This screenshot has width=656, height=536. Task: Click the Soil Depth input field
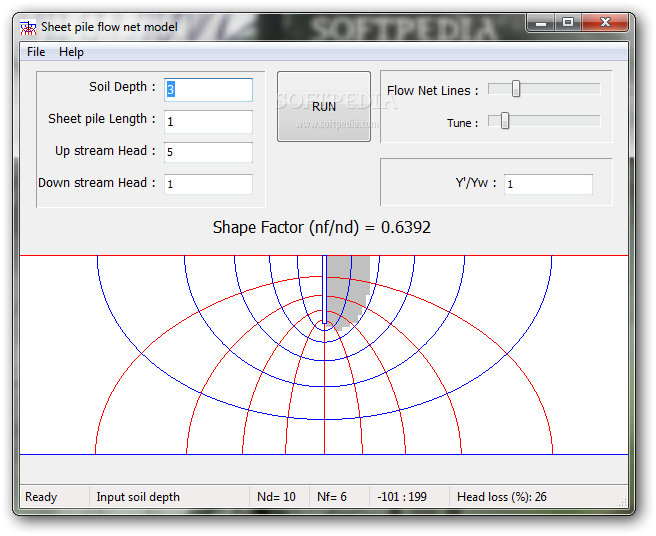[208, 90]
